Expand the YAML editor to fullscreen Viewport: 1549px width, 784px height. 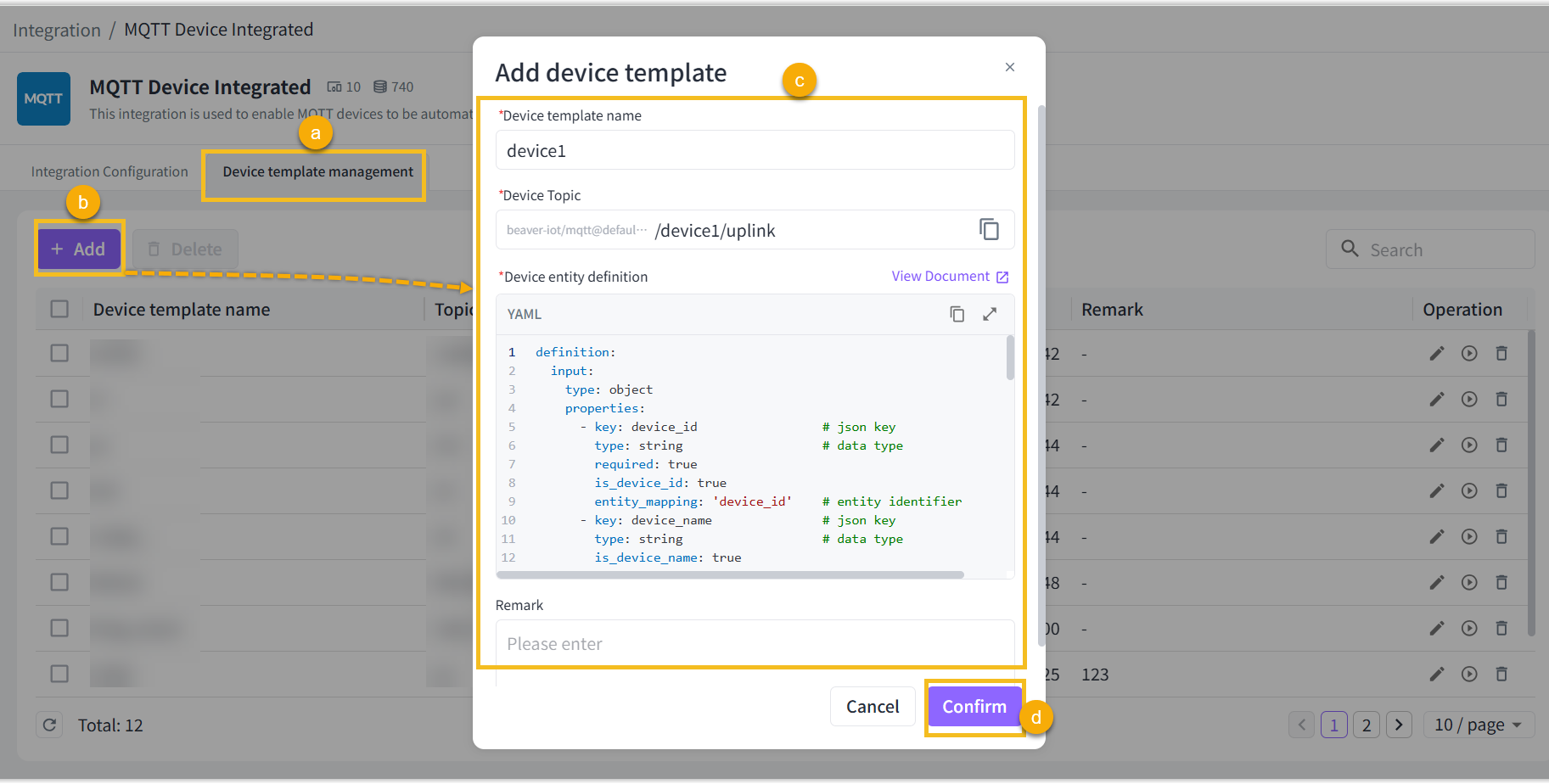(990, 314)
